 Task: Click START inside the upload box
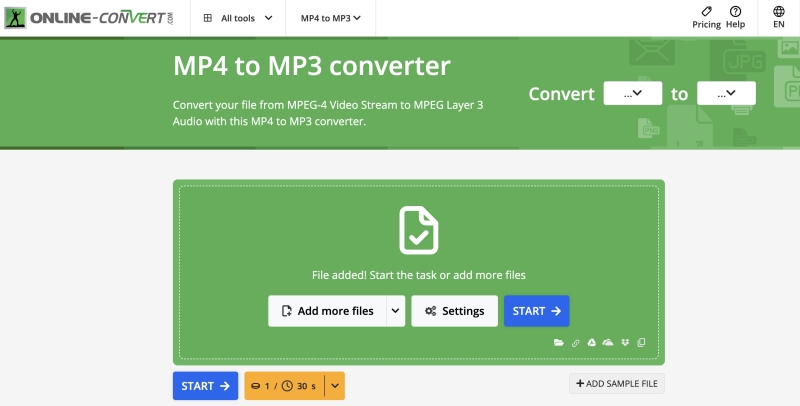[x=537, y=311]
